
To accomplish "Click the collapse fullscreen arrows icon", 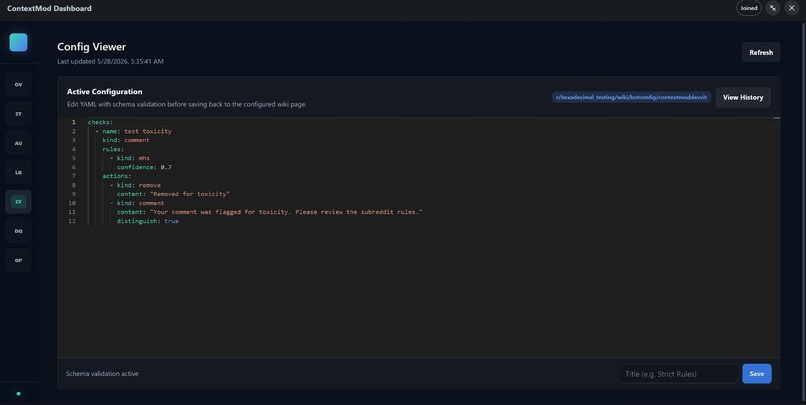I will point(773,8).
